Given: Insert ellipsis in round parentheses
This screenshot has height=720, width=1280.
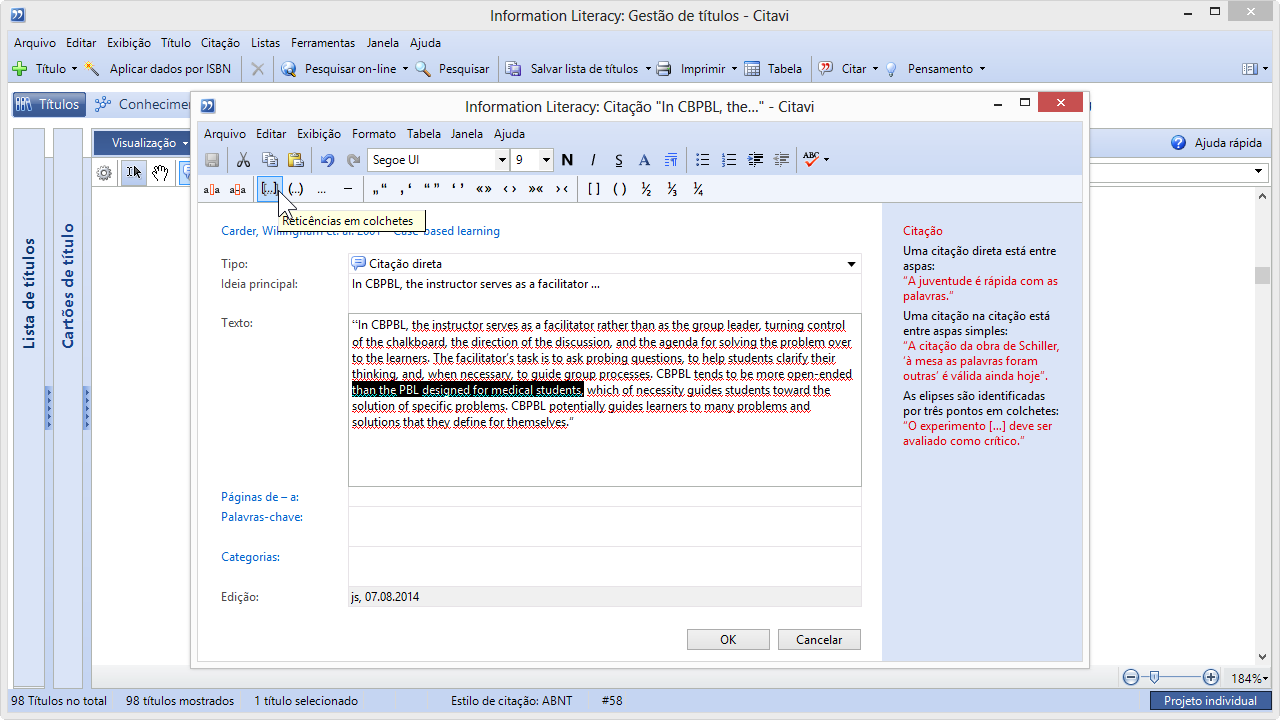Looking at the screenshot, I should (x=295, y=189).
